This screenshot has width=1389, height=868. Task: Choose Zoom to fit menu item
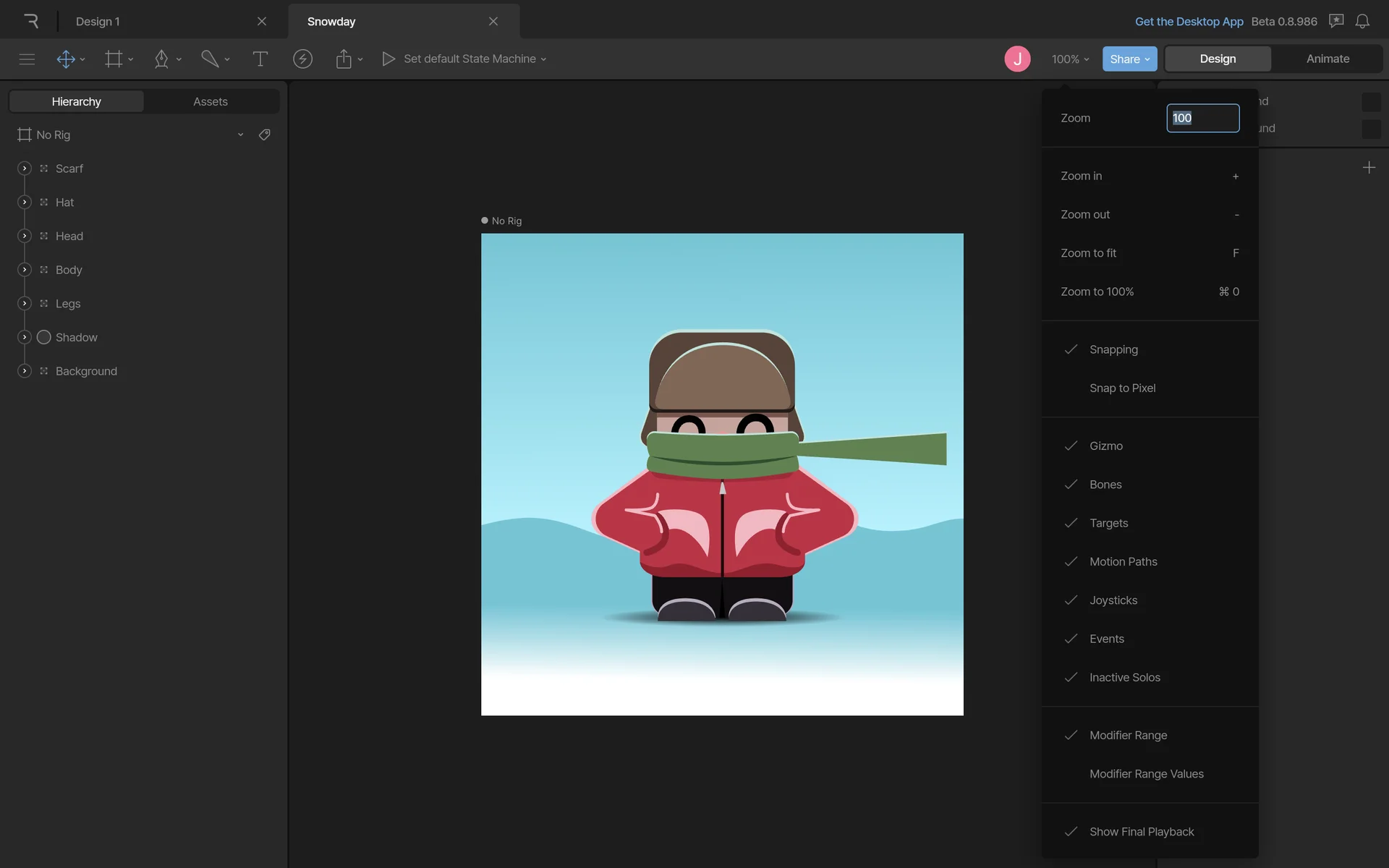pos(1088,253)
